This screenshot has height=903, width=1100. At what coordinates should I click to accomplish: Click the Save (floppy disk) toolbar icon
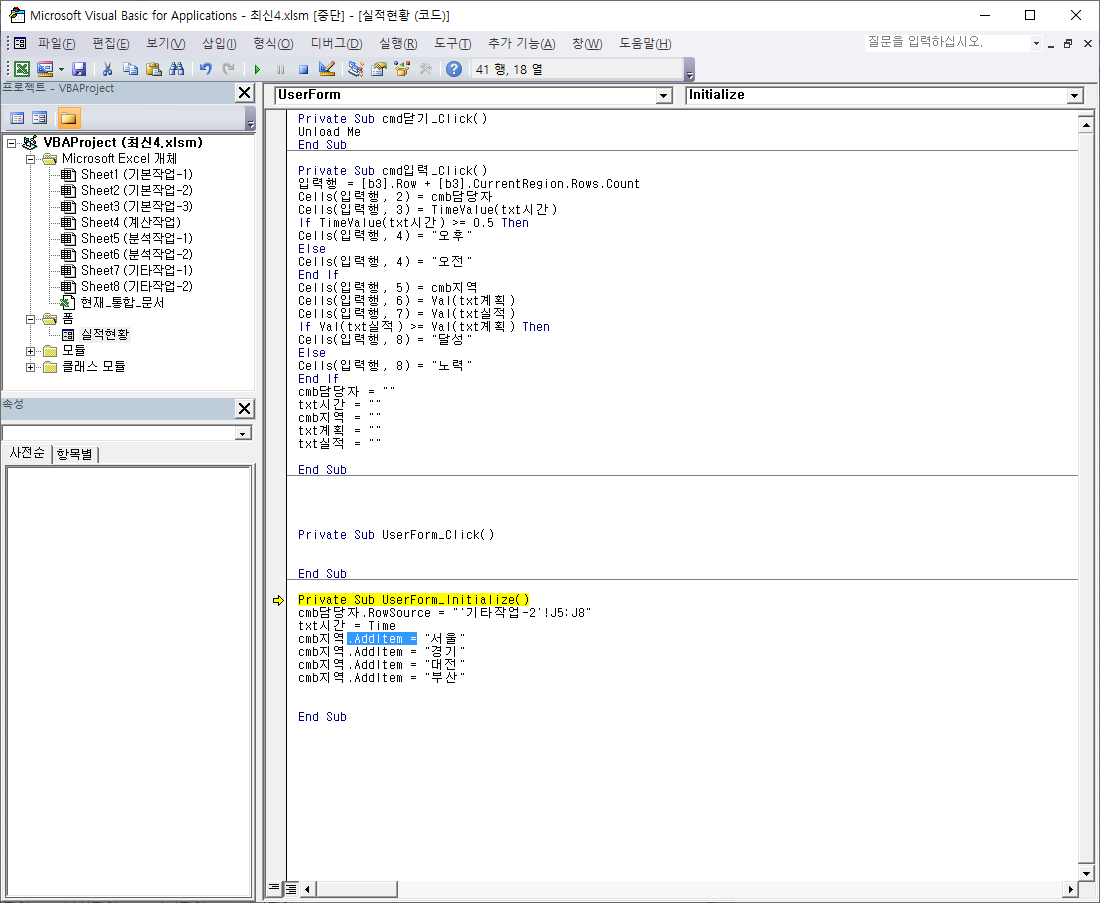79,69
